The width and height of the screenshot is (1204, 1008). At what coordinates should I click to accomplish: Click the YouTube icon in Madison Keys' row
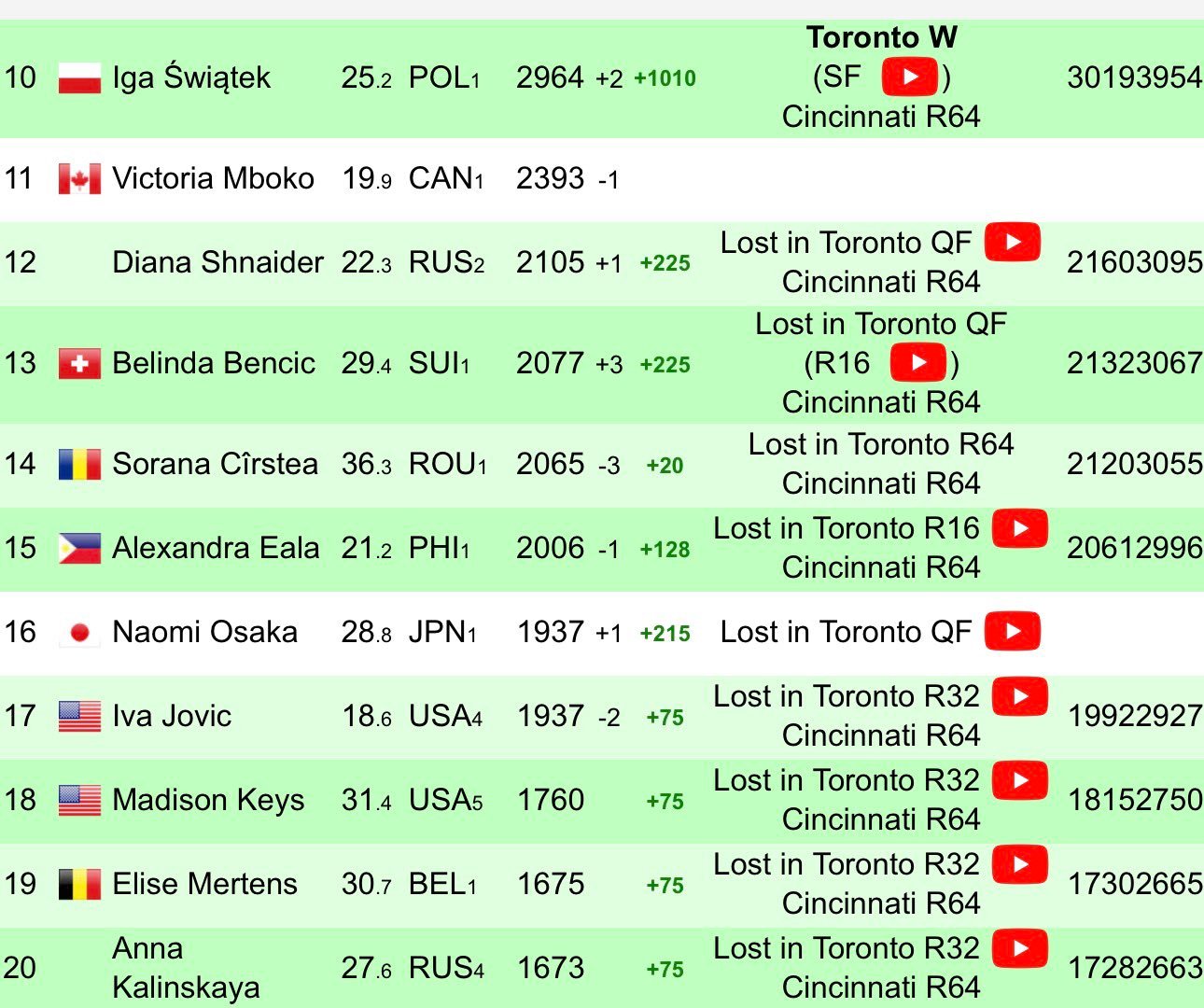1019,780
